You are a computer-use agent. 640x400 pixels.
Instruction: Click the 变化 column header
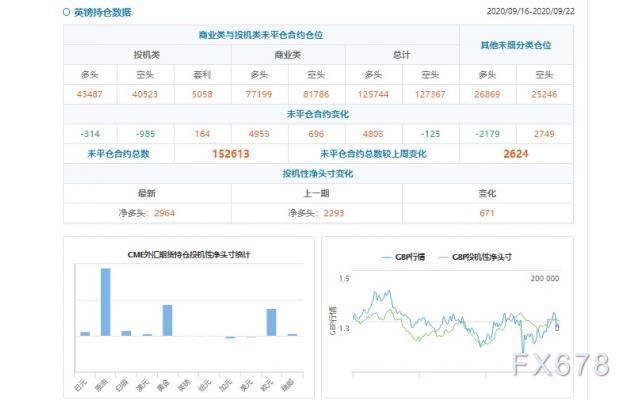pyautogui.click(x=487, y=193)
